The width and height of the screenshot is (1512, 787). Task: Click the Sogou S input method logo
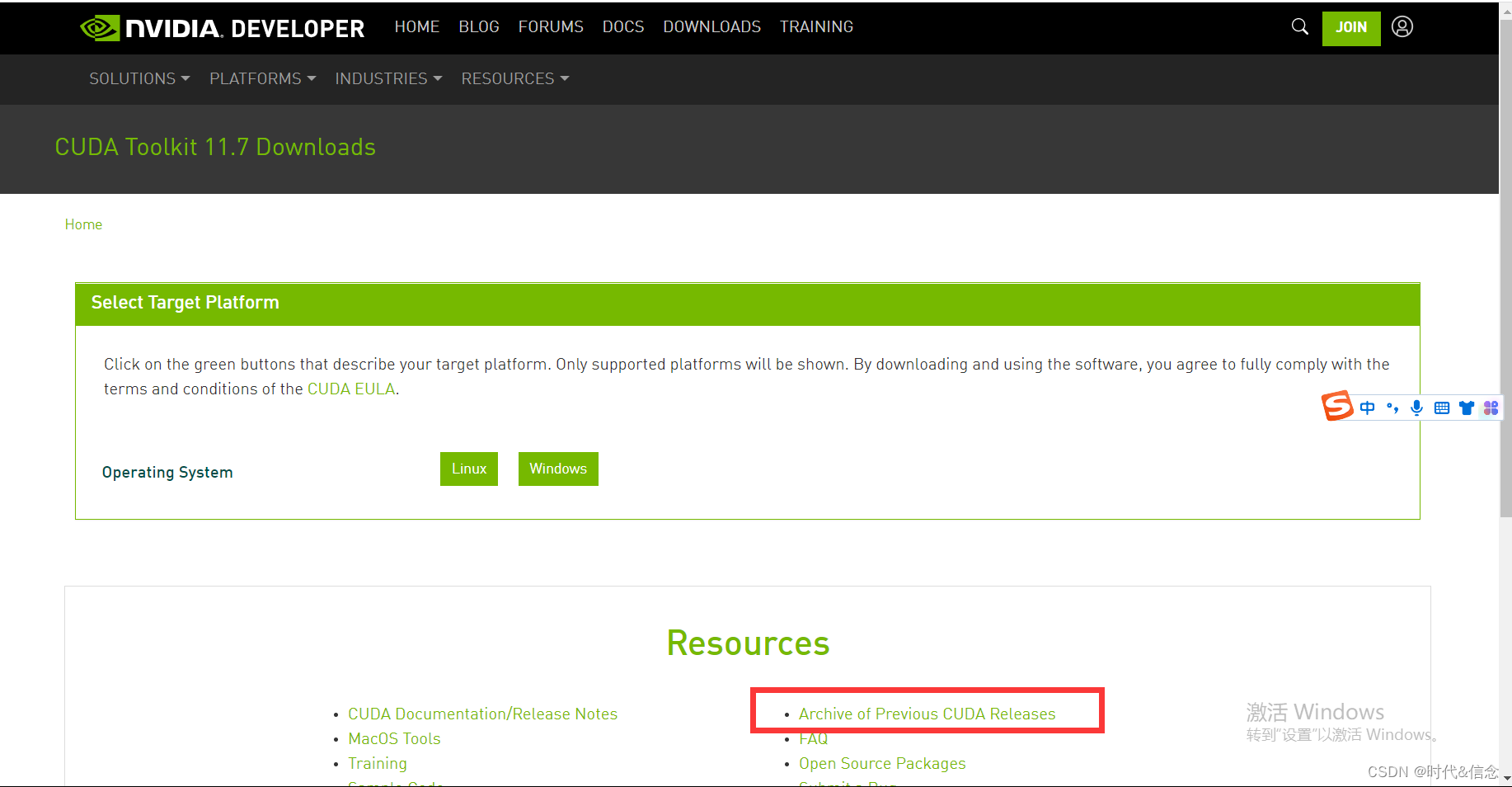(1337, 406)
